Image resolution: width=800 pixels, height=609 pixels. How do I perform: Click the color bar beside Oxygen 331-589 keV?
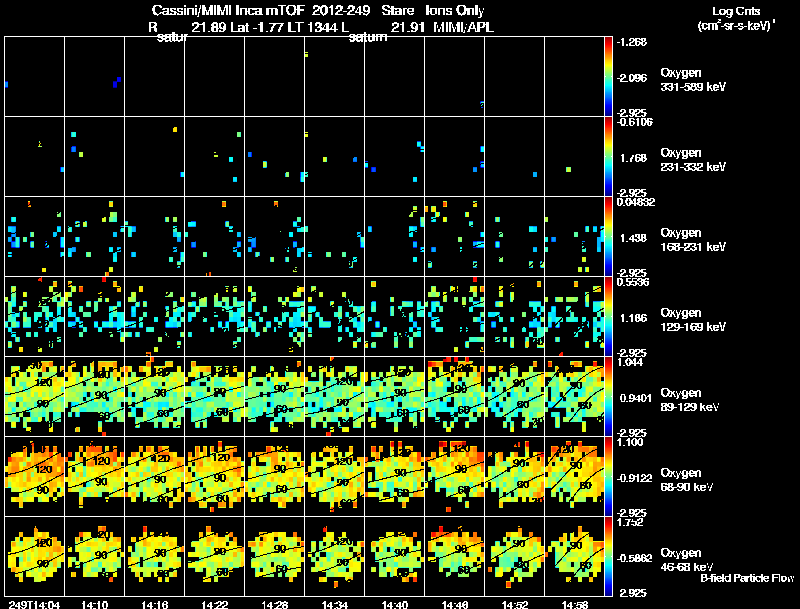tap(608, 77)
